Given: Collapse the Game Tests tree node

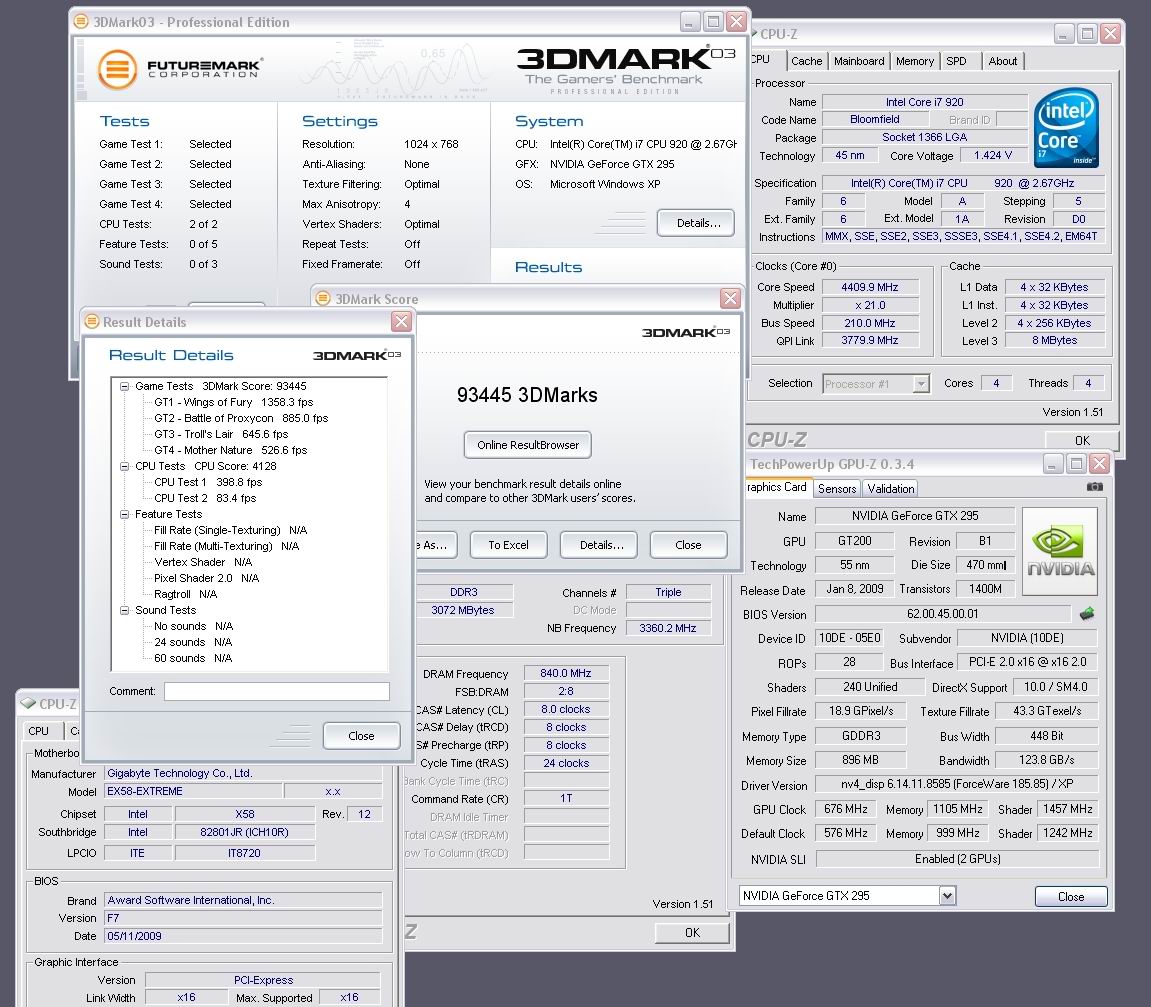Looking at the screenshot, I should coord(125,386).
